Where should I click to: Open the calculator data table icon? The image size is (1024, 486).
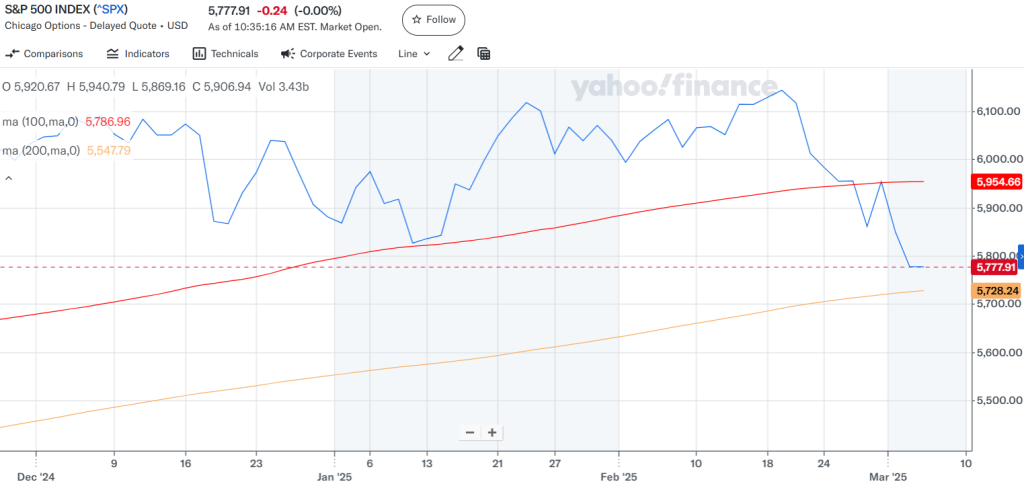point(484,54)
